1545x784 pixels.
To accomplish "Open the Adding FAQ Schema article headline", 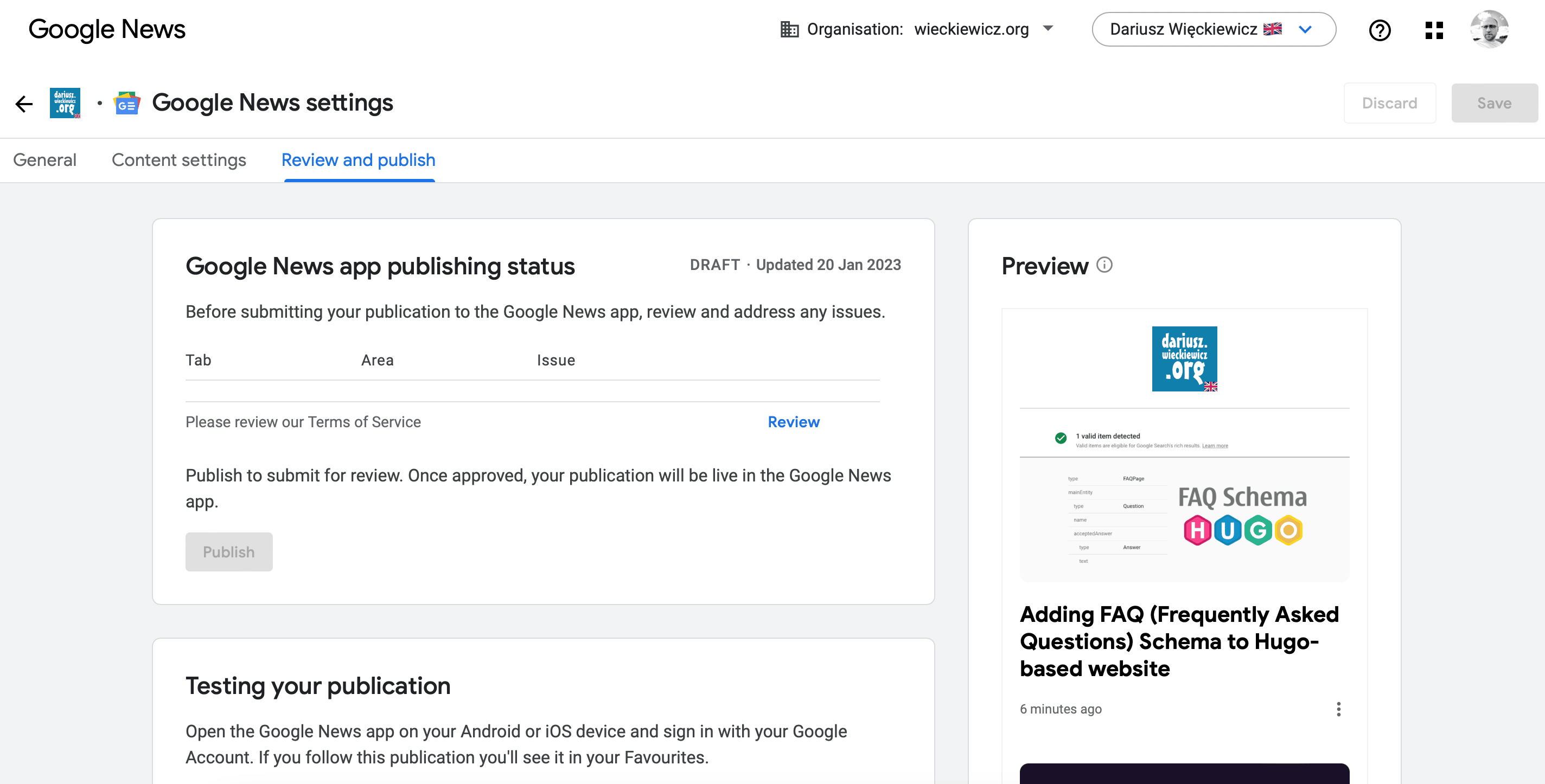I will point(1179,641).
